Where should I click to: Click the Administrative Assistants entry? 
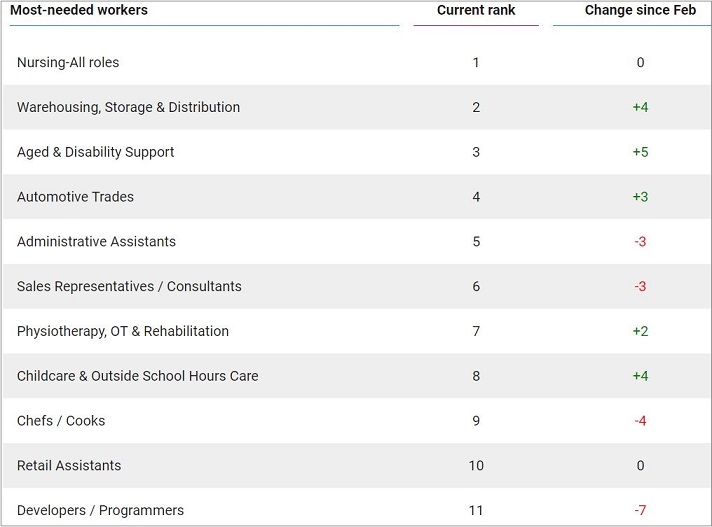coord(96,242)
